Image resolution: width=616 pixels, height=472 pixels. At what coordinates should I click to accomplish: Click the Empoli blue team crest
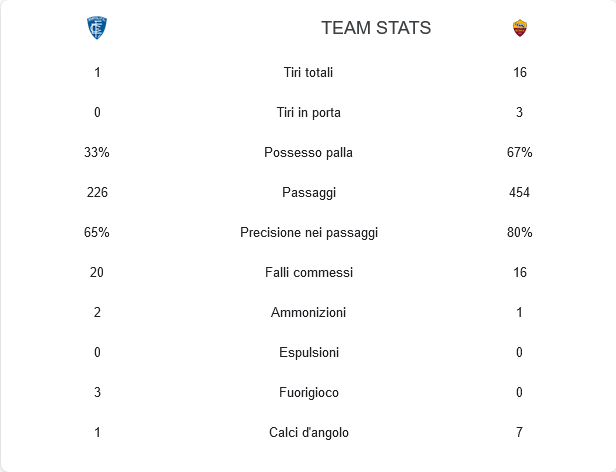pos(97,28)
